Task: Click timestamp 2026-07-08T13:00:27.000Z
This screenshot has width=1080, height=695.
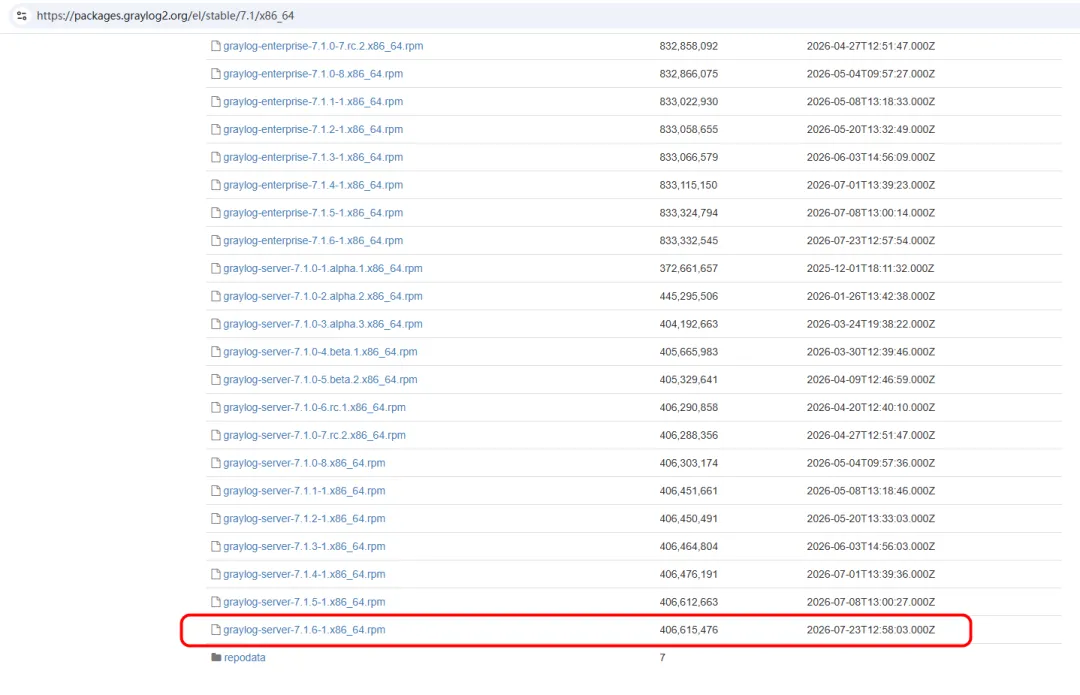Action: pos(871,602)
